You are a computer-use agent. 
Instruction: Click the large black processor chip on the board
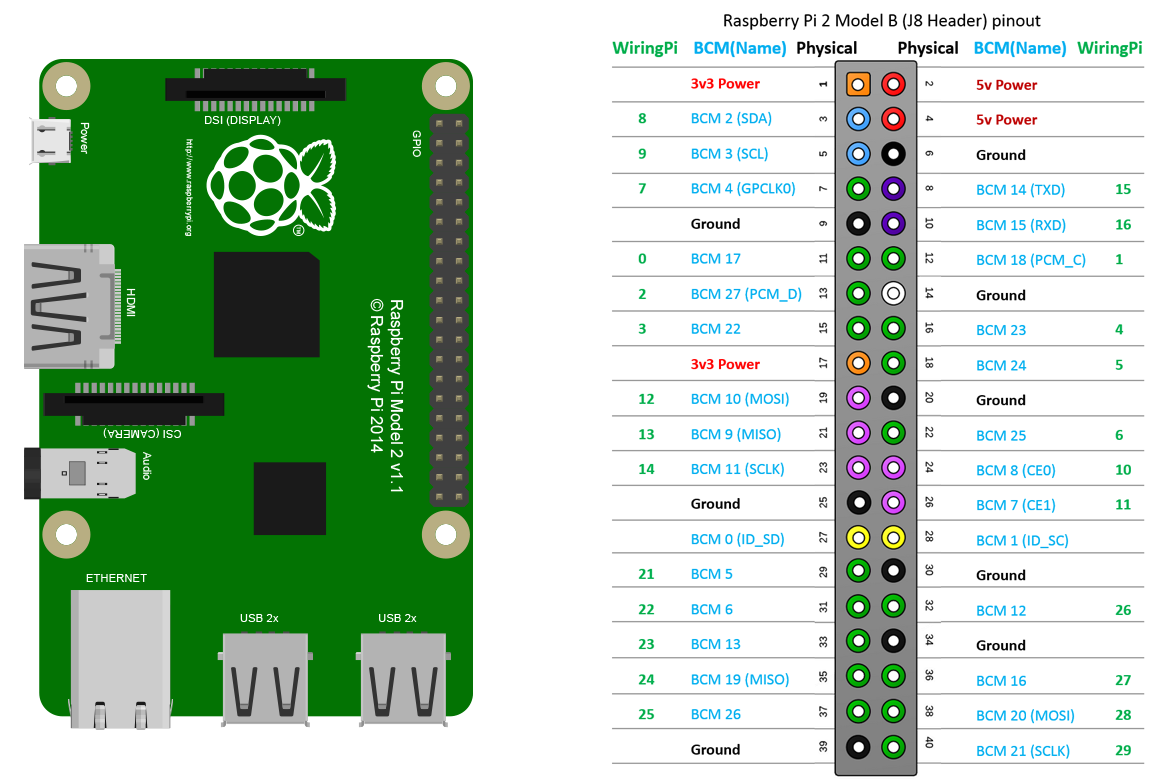[x=267, y=304]
